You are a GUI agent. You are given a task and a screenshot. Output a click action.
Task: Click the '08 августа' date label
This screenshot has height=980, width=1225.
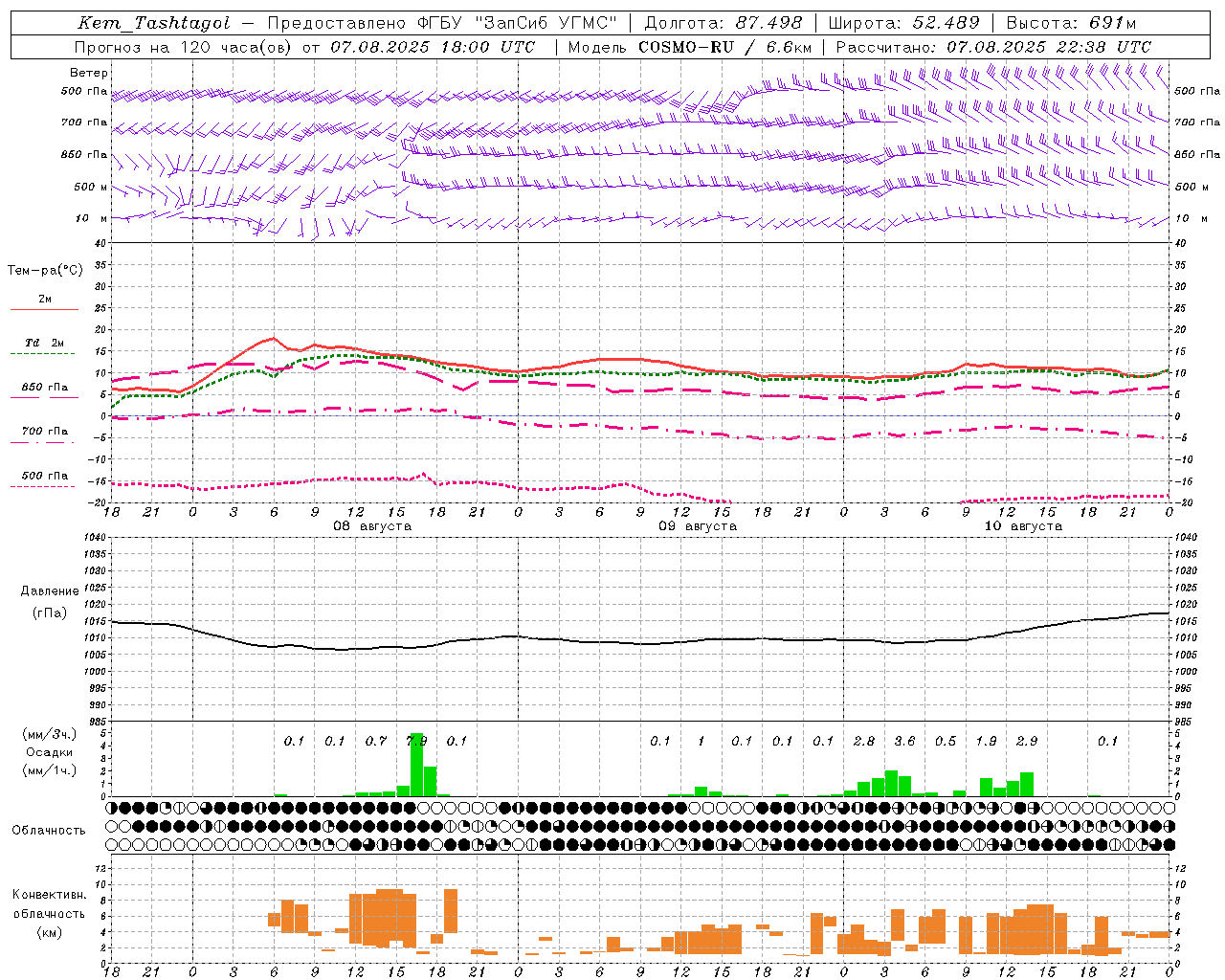point(372,526)
